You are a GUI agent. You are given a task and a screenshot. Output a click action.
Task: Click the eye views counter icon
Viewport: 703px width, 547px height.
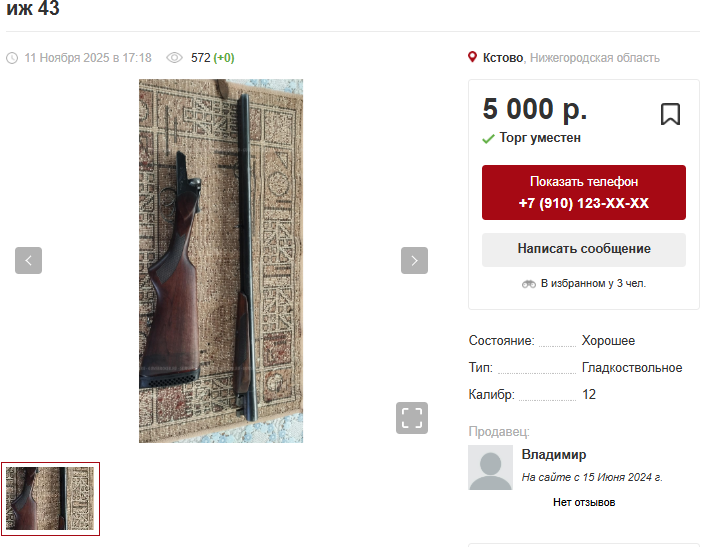coord(174,58)
